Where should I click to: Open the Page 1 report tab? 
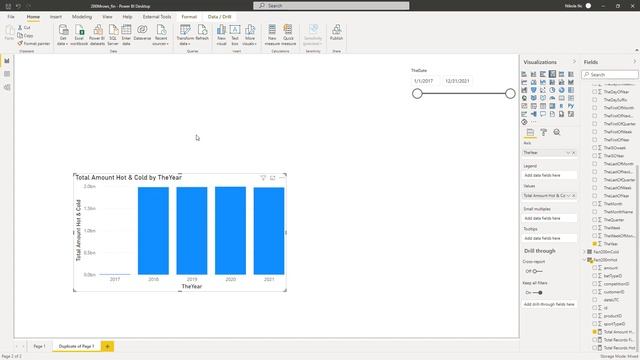pos(39,346)
